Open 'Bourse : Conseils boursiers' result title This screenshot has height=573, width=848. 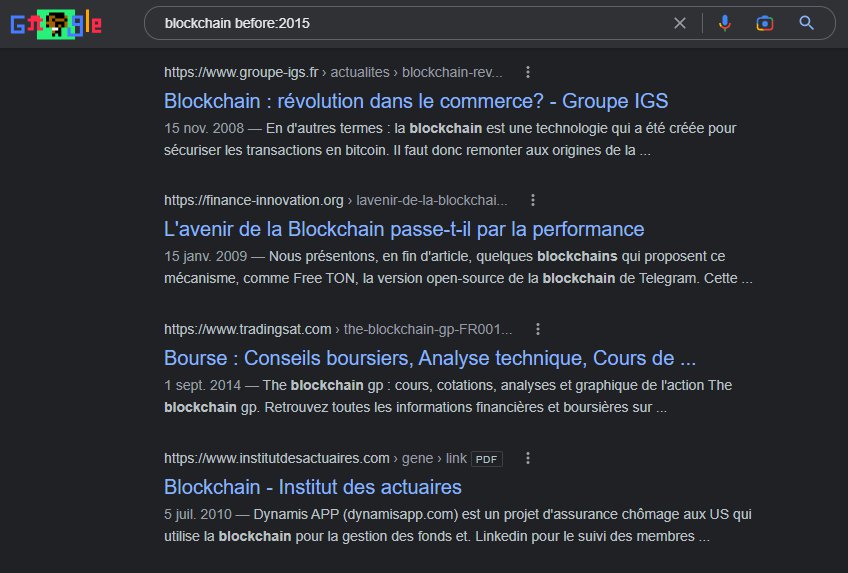(429, 358)
